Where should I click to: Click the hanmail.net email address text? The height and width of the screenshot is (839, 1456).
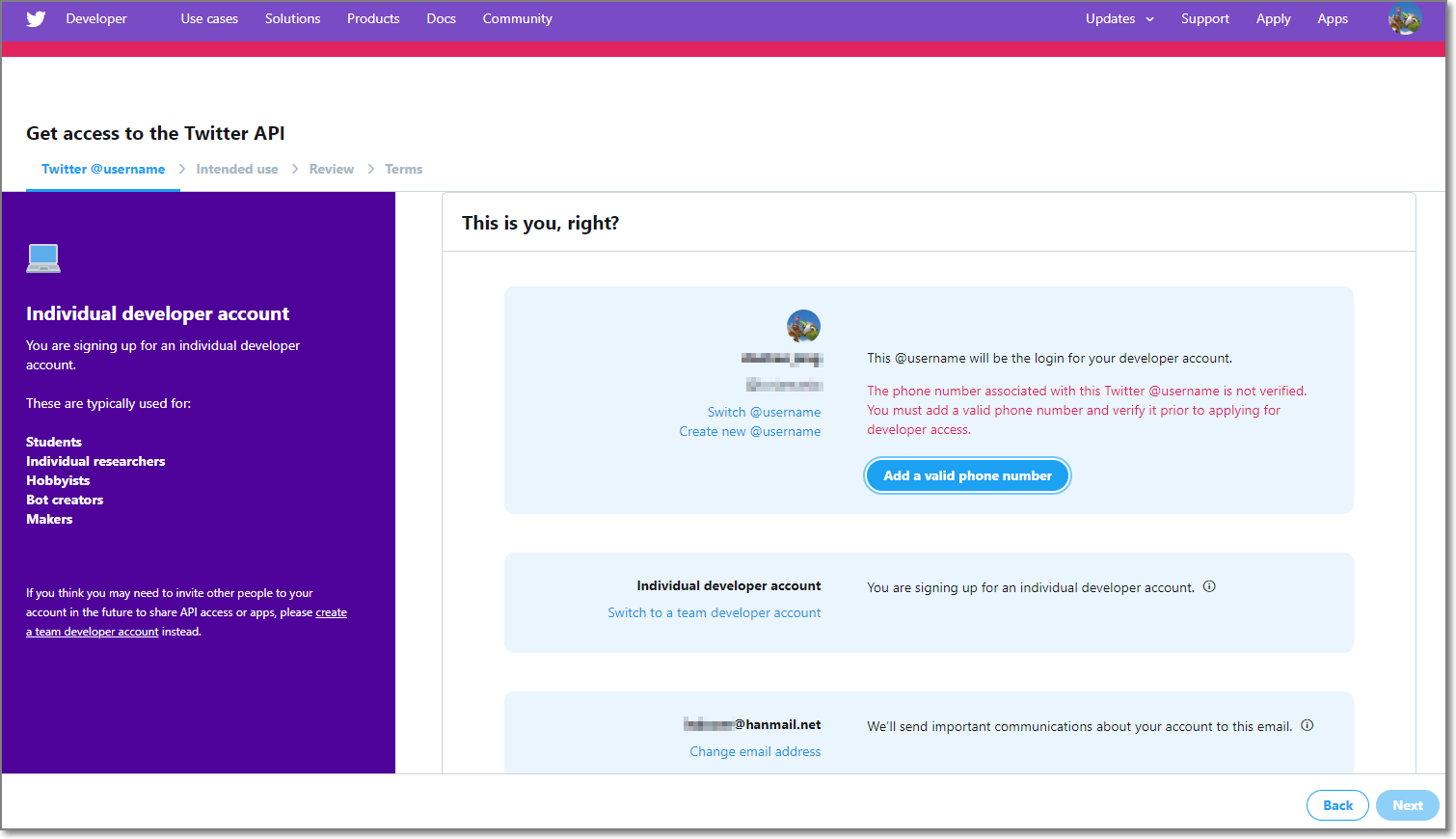click(753, 724)
